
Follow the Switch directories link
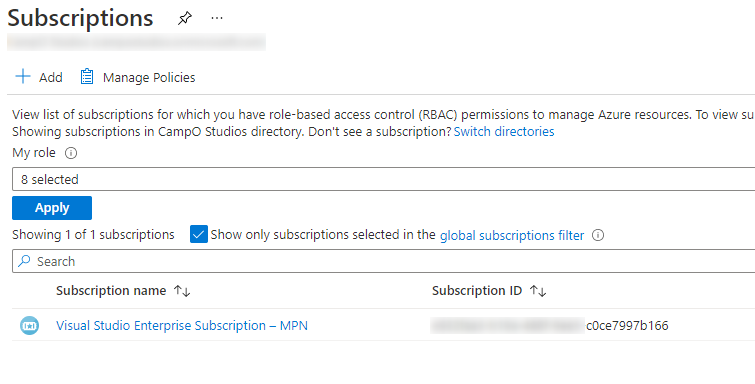pos(504,132)
